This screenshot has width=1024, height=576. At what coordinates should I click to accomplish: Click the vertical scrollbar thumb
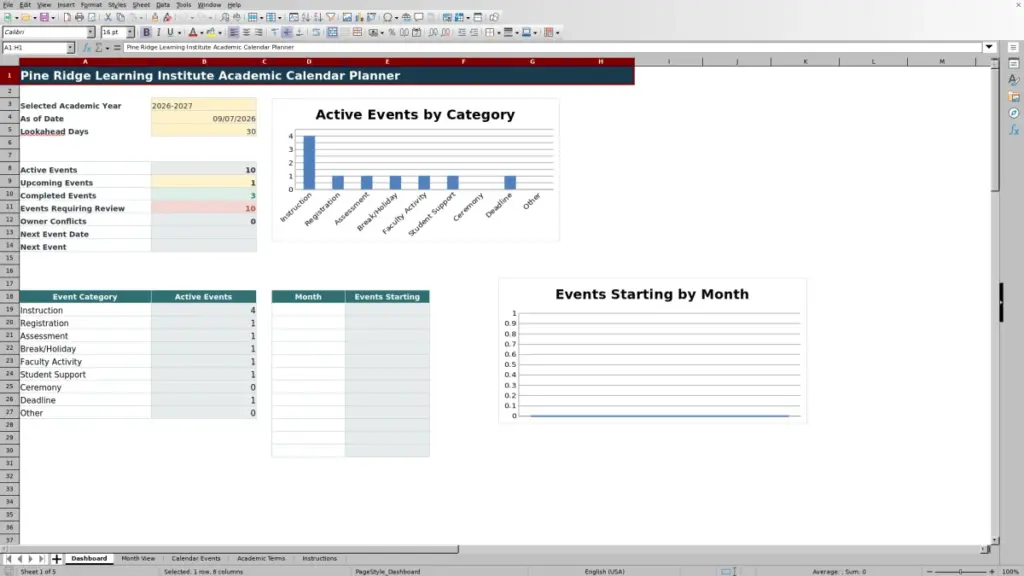tap(995, 129)
